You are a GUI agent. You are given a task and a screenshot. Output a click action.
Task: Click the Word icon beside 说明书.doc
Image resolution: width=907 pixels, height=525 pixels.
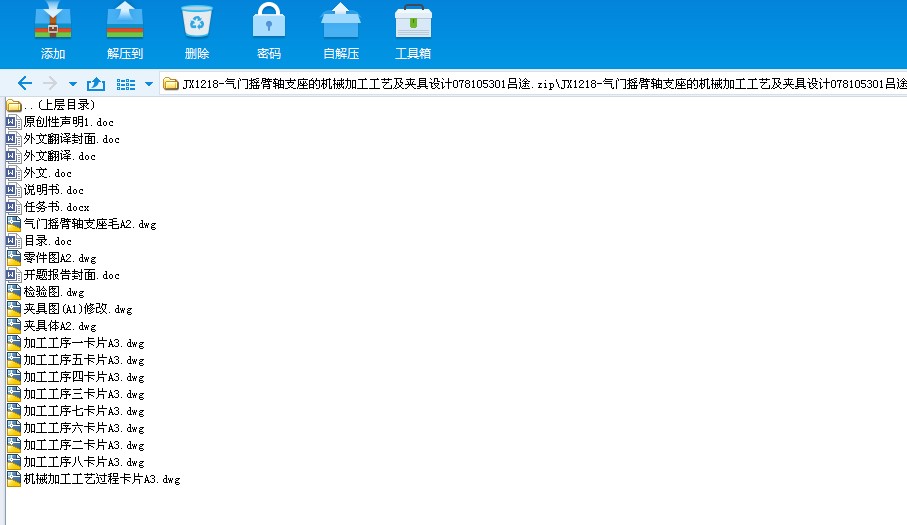tap(14, 190)
